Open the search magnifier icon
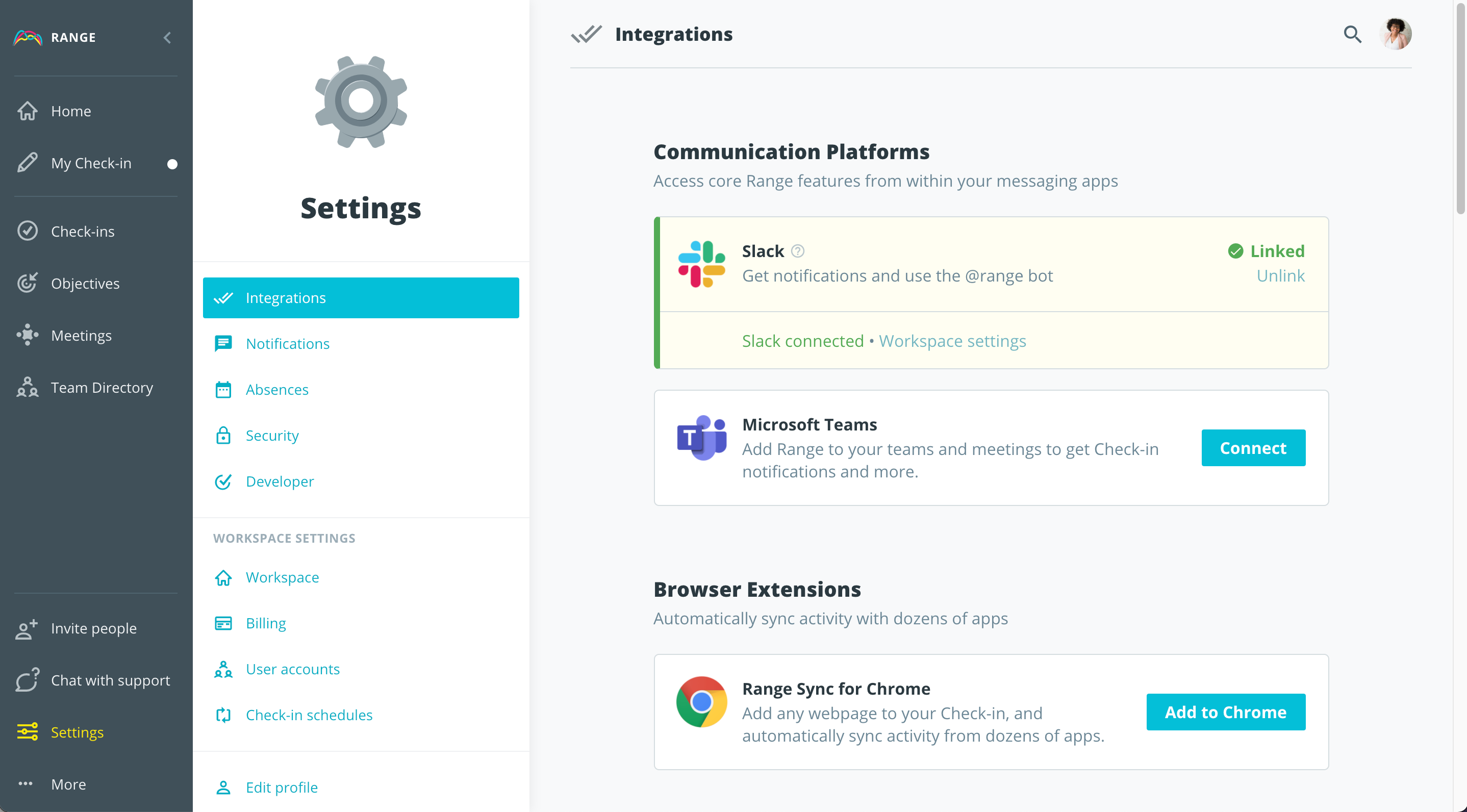This screenshot has height=812, width=1467. (1353, 34)
